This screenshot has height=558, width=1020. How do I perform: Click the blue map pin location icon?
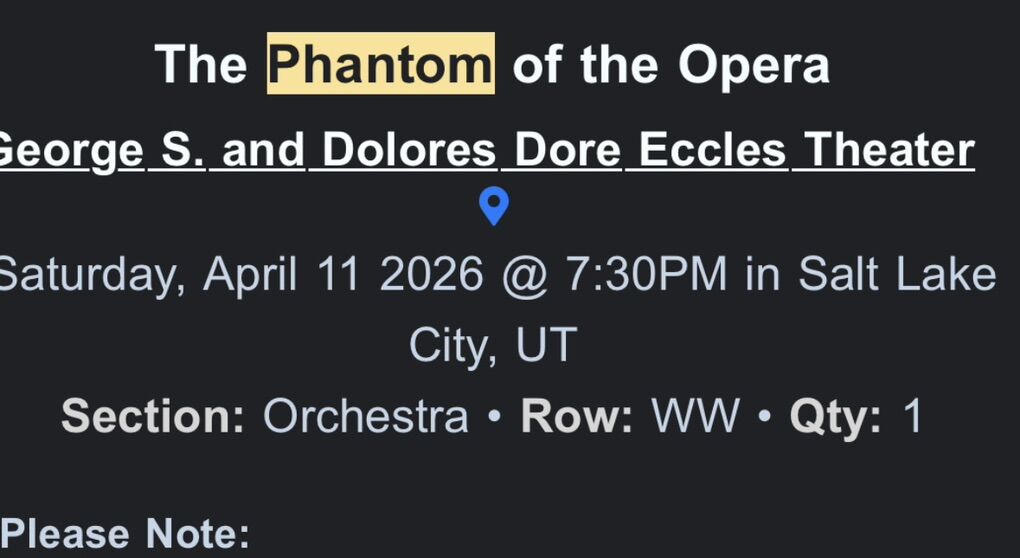point(494,207)
